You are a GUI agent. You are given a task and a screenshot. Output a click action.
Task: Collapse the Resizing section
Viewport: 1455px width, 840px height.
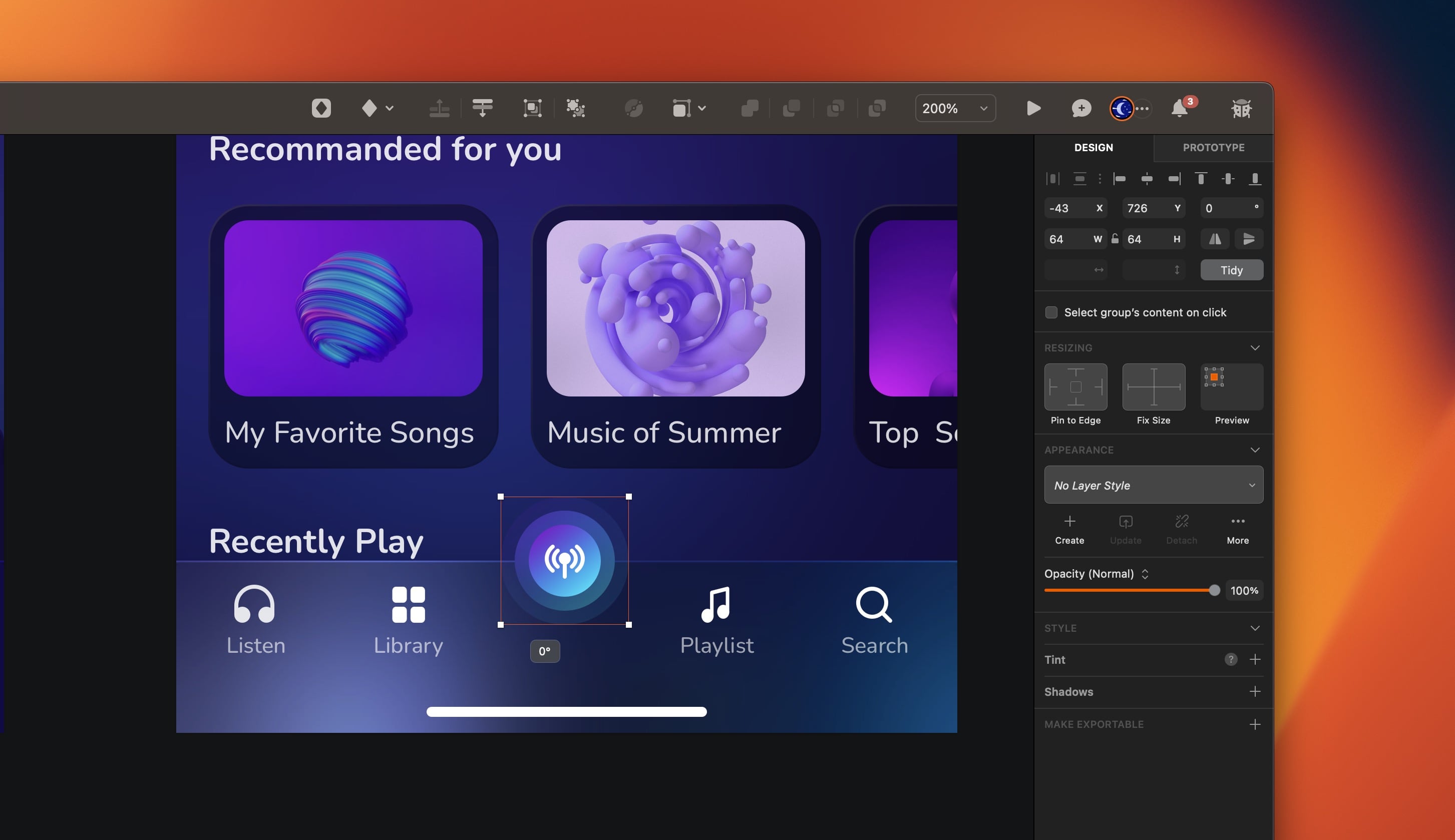1255,348
